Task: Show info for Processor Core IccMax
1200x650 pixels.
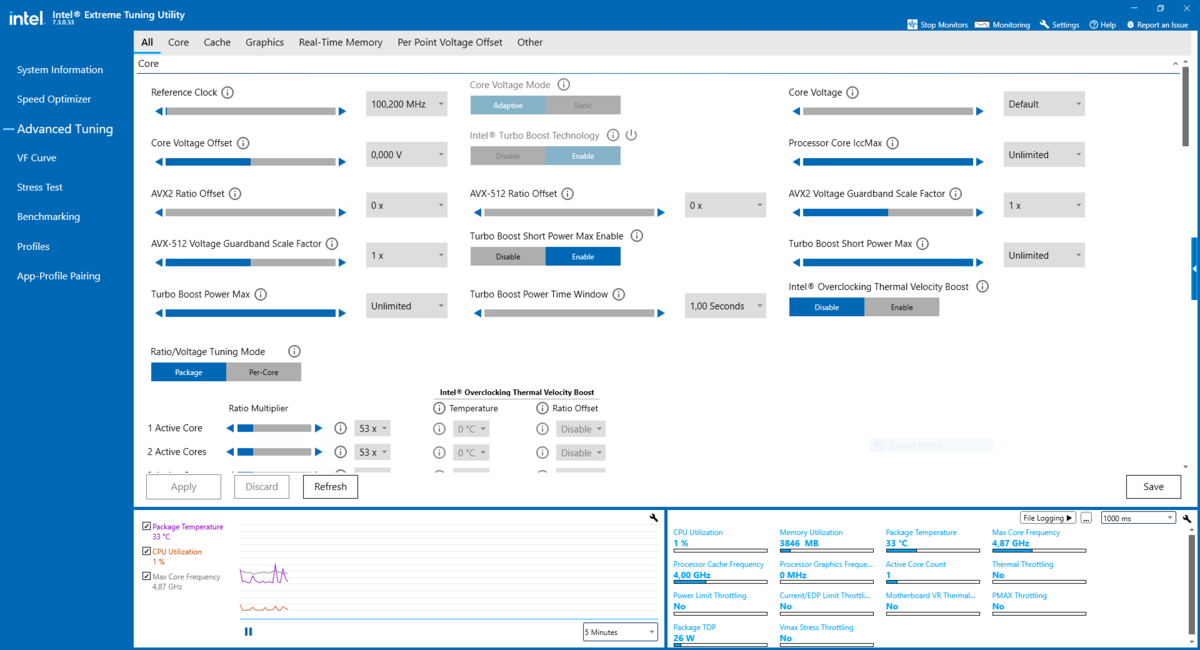Action: pyautogui.click(x=893, y=143)
